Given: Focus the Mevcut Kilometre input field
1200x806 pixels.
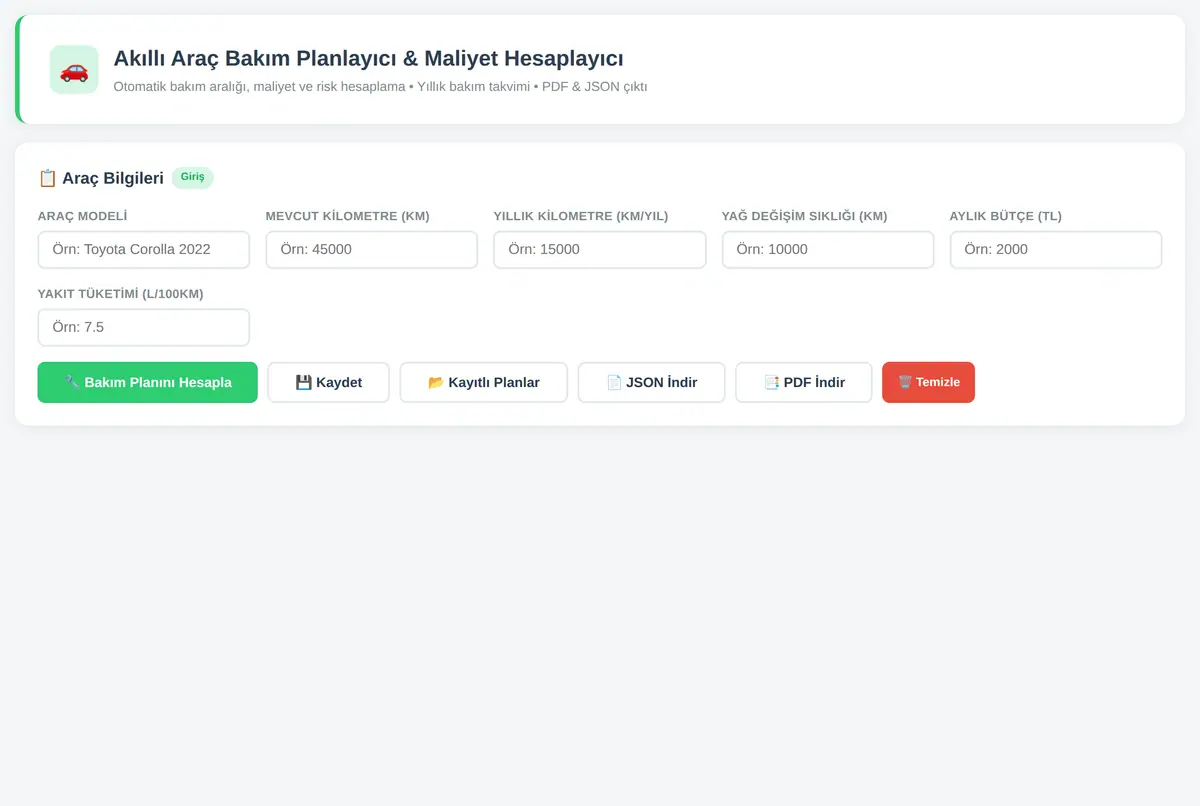Looking at the screenshot, I should click(x=372, y=250).
